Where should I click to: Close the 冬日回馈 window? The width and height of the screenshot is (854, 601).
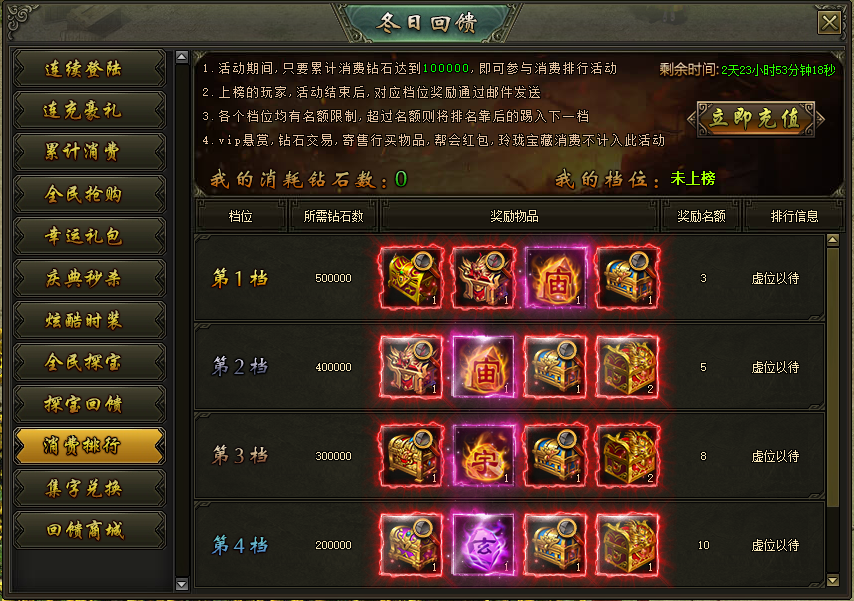pyautogui.click(x=829, y=23)
